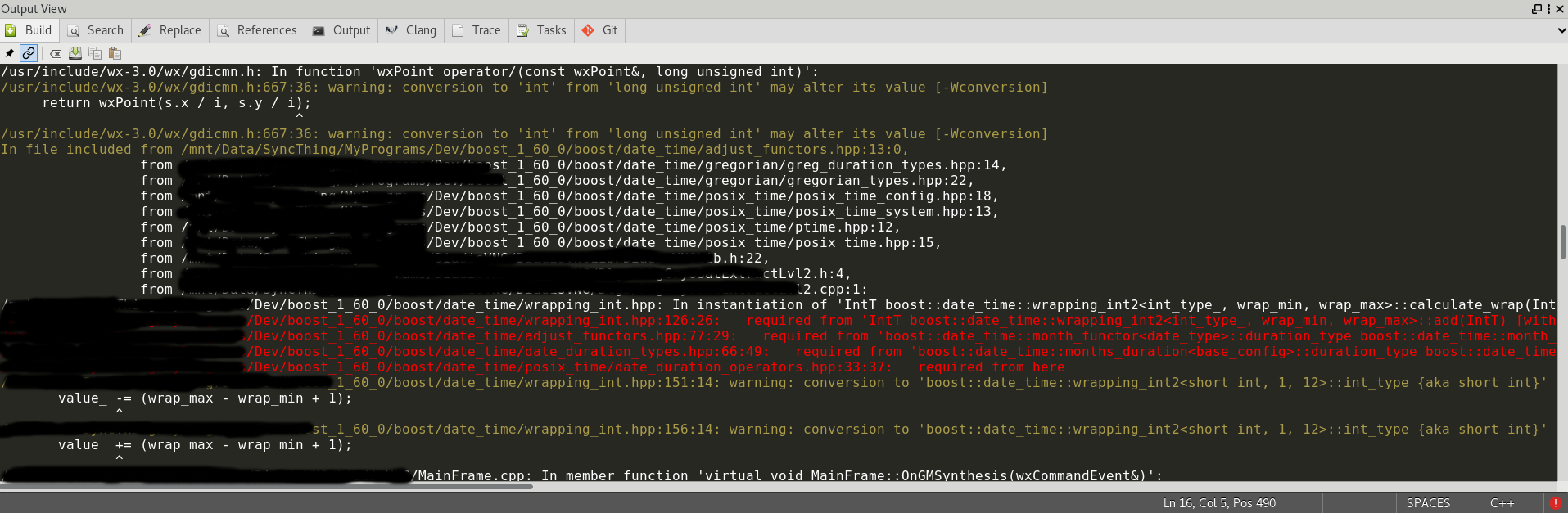
Task: Click the paste clipboard icon in the toolbar
Action: (115, 53)
